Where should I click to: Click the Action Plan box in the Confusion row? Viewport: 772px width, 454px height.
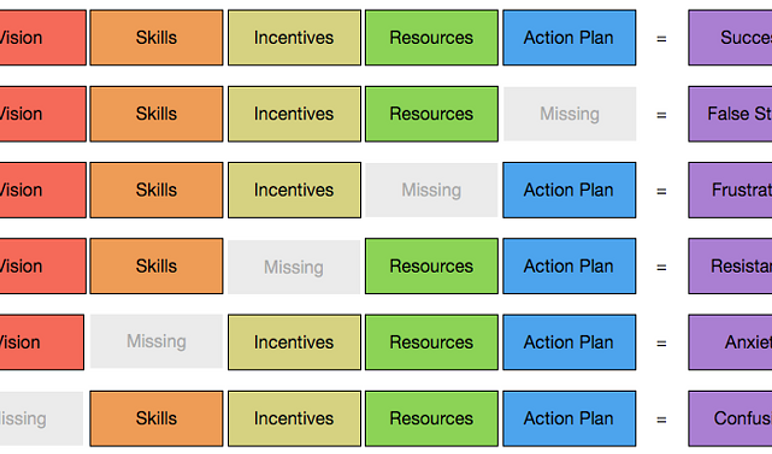click(x=569, y=419)
